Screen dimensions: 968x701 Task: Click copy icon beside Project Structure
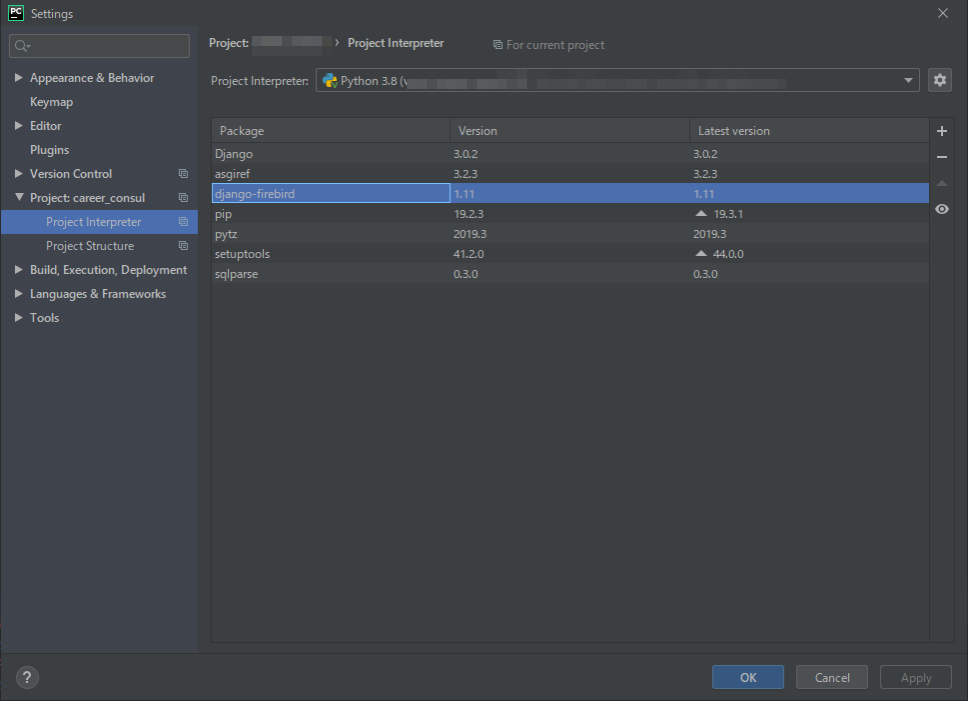(183, 246)
